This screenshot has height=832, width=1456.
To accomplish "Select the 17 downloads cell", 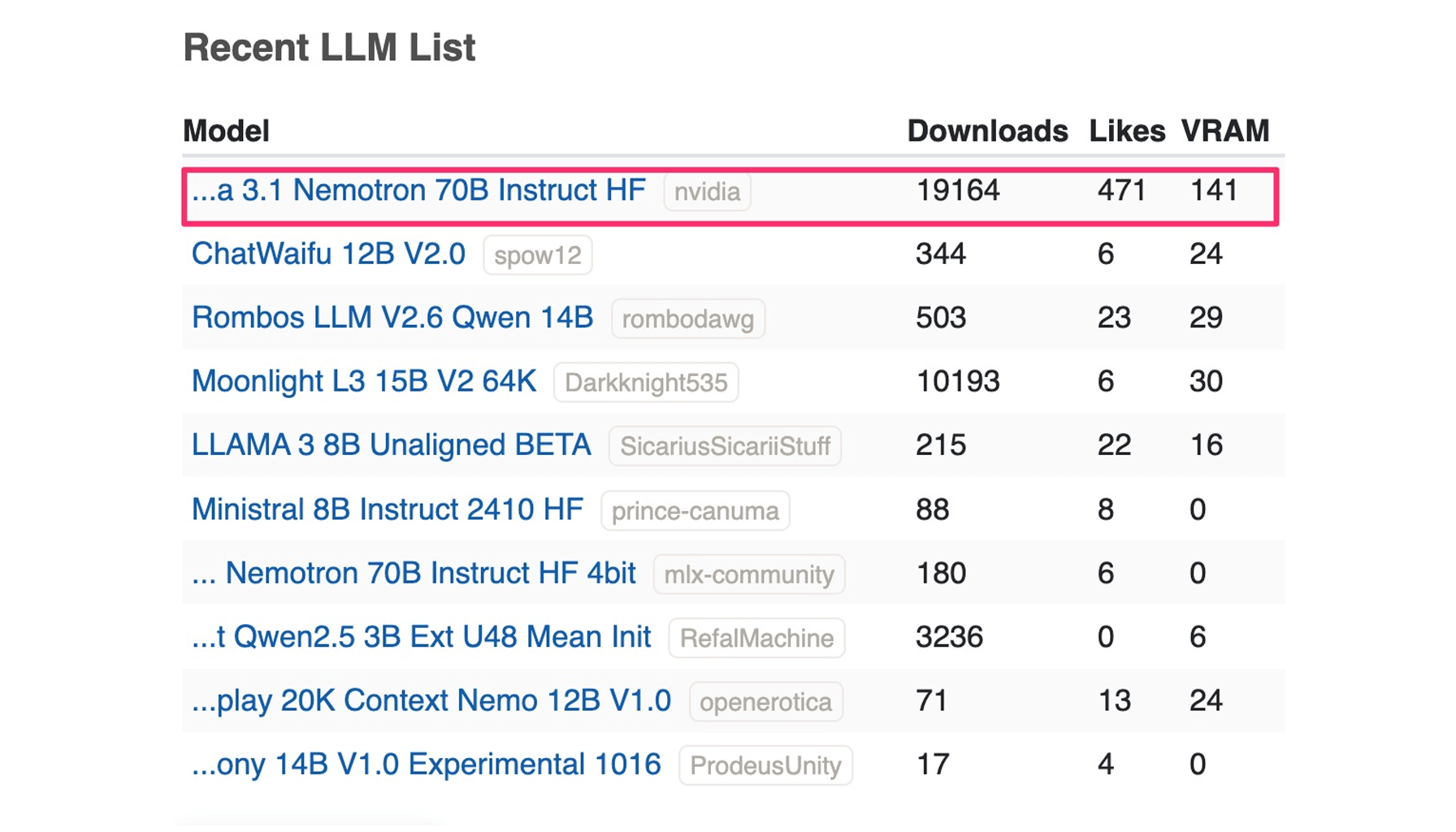I will 933,764.
